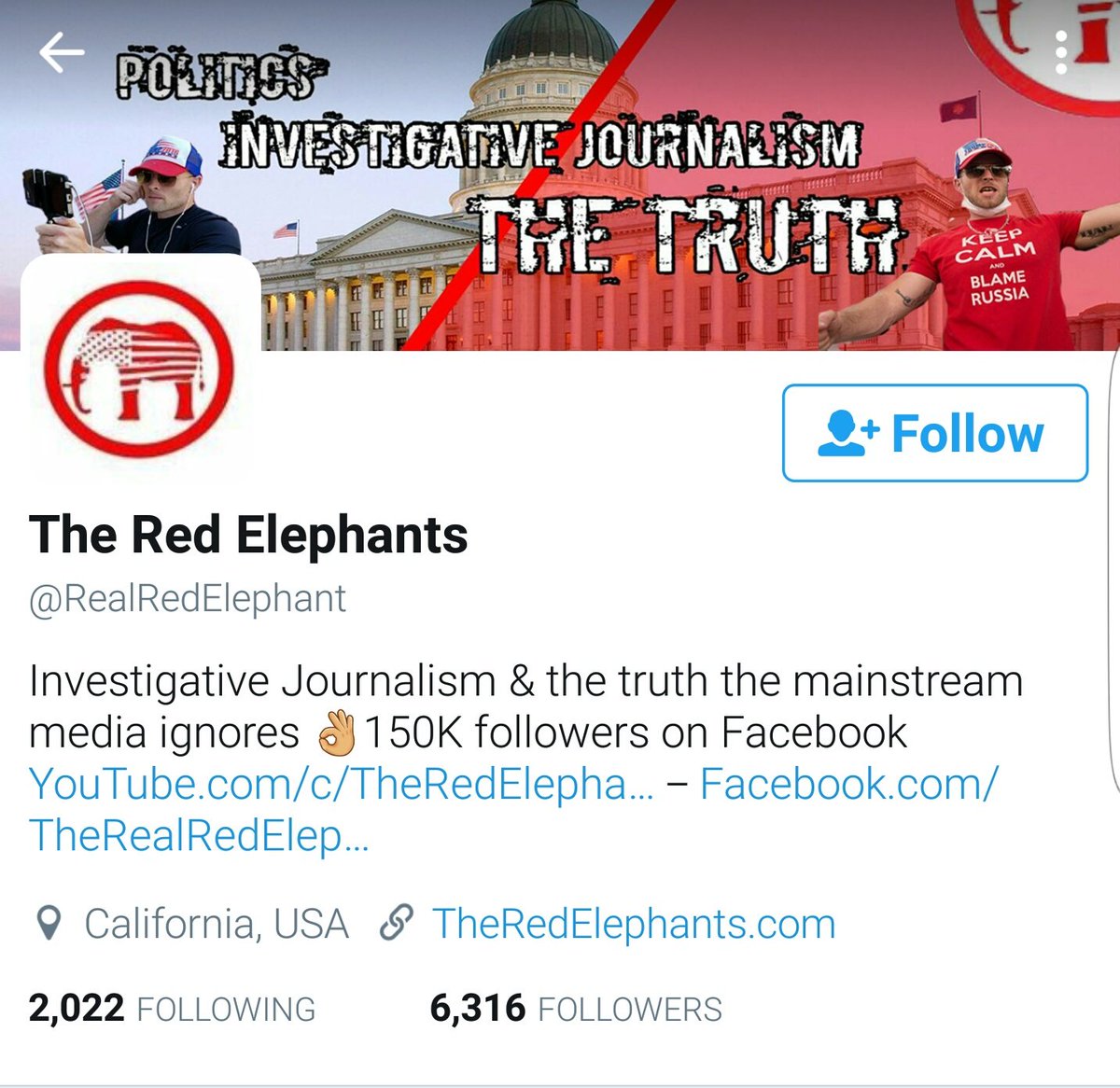The height and width of the screenshot is (1088, 1120).
Task: Select the @RealRedElephant handle
Action: pyautogui.click(x=188, y=599)
